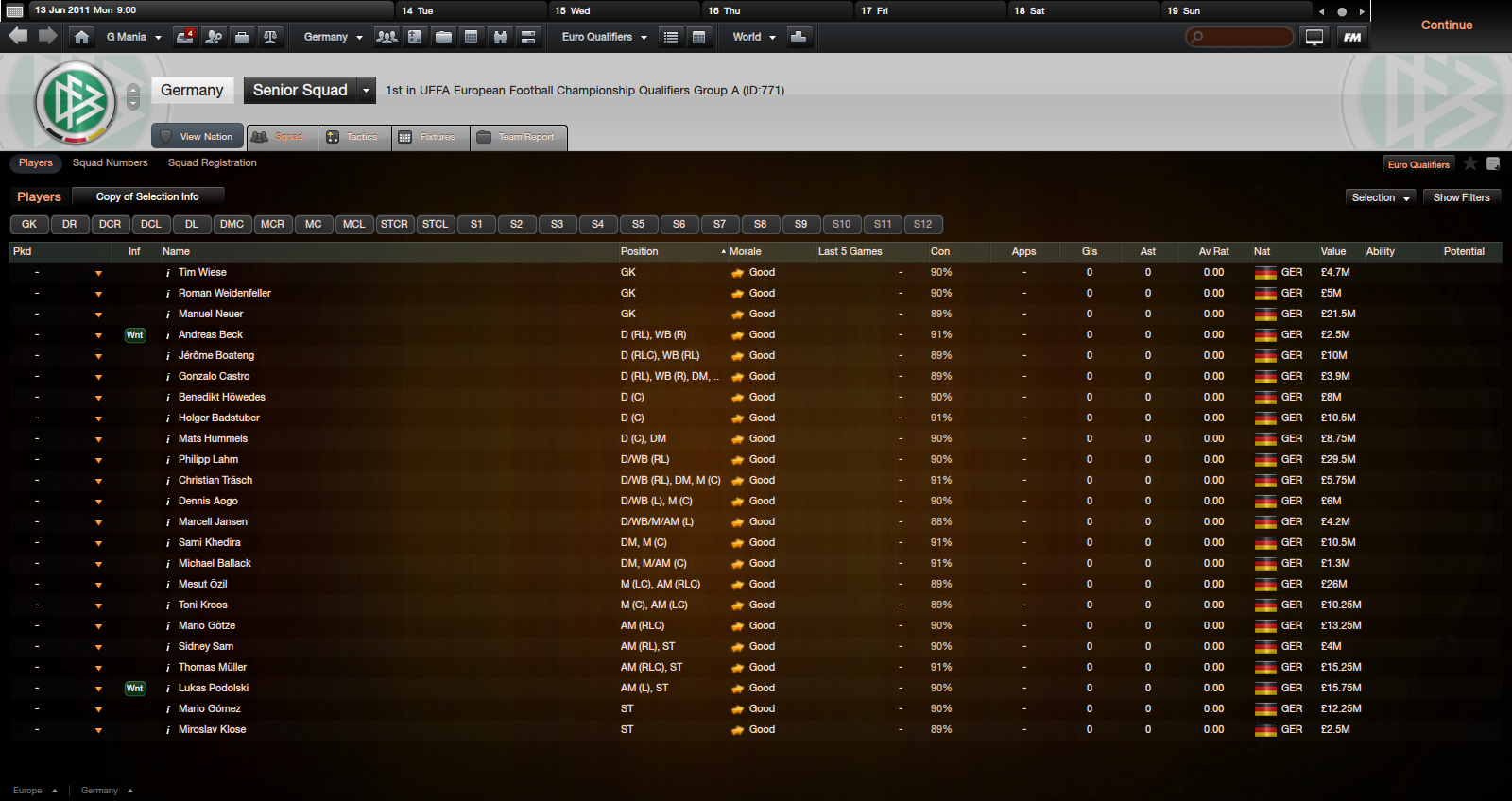Open Euro Qualifiers calendar icon
This screenshot has height=801, width=1512.
(x=699, y=37)
